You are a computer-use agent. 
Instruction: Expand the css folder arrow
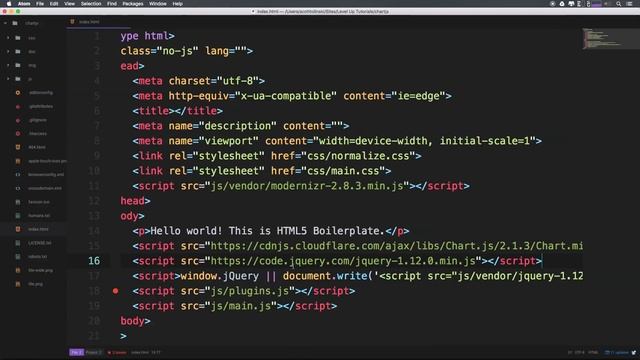[x=8, y=38]
